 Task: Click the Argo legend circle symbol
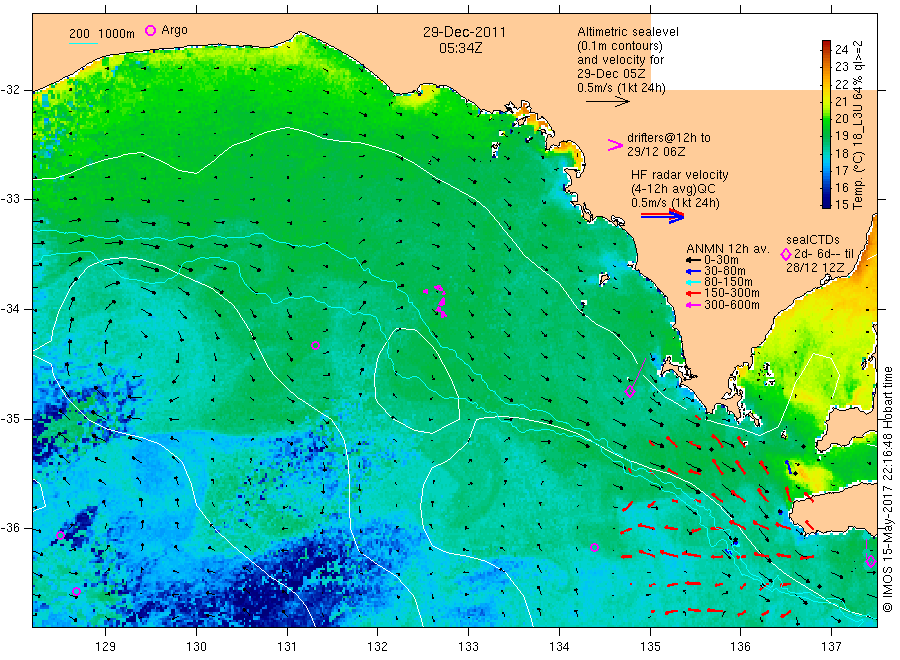click(x=150, y=30)
